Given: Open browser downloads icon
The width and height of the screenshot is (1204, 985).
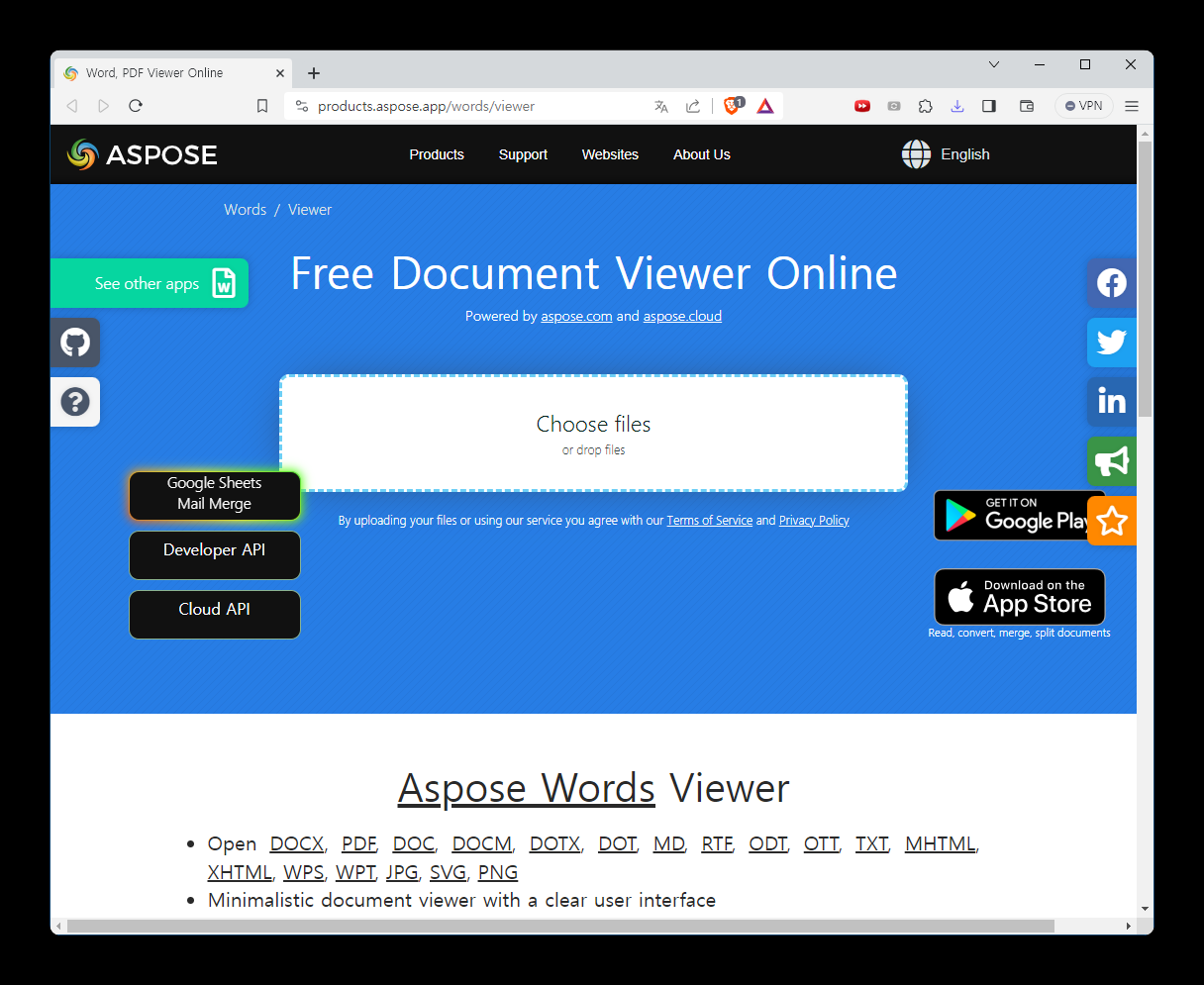Looking at the screenshot, I should (957, 106).
